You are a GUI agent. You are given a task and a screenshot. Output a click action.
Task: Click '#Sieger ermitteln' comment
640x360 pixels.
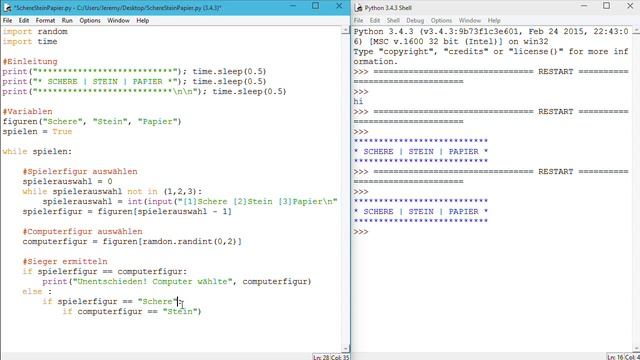[x=65, y=261]
